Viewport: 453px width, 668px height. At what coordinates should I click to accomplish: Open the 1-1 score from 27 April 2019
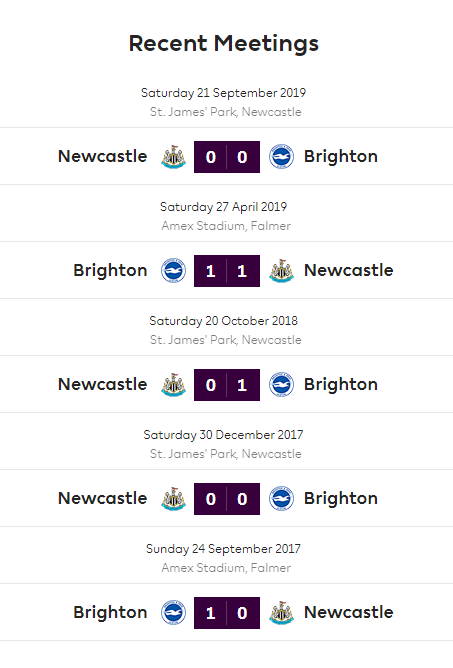coord(227,271)
